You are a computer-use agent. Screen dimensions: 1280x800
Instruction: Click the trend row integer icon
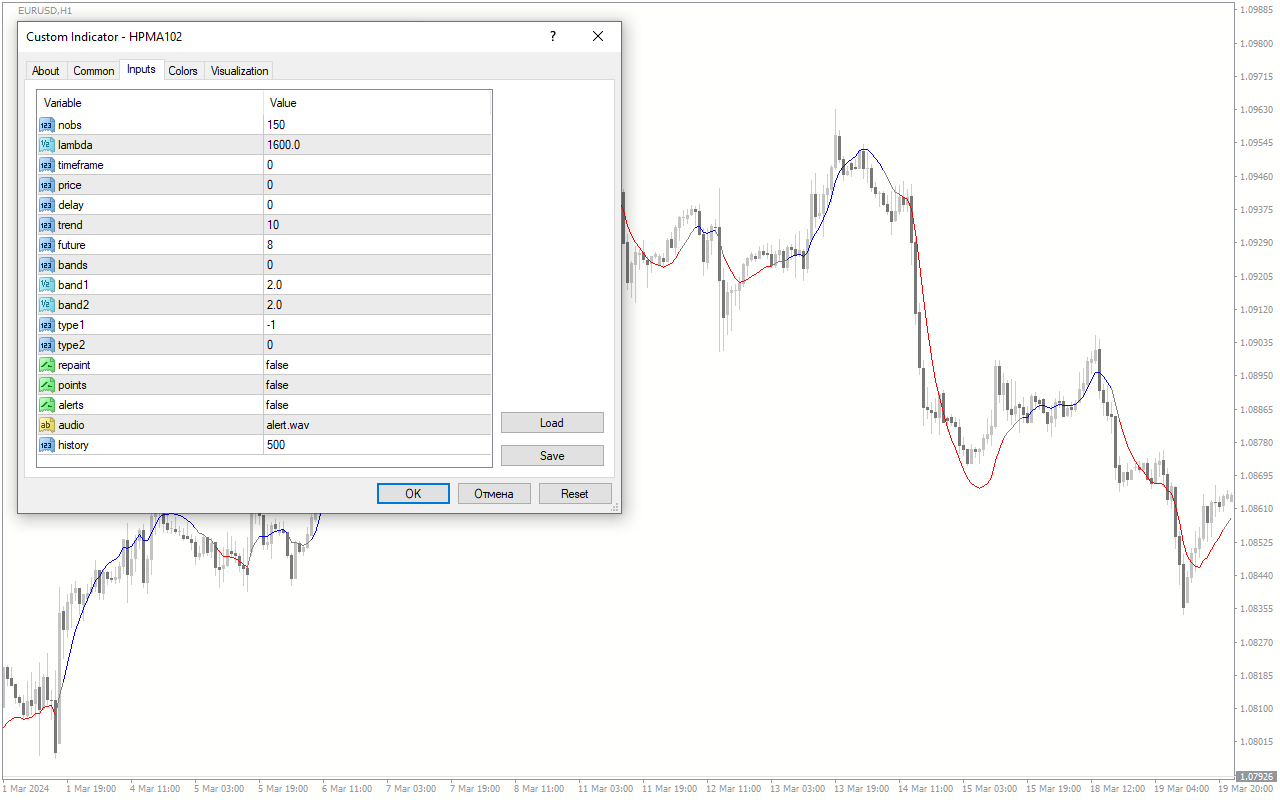(46, 225)
